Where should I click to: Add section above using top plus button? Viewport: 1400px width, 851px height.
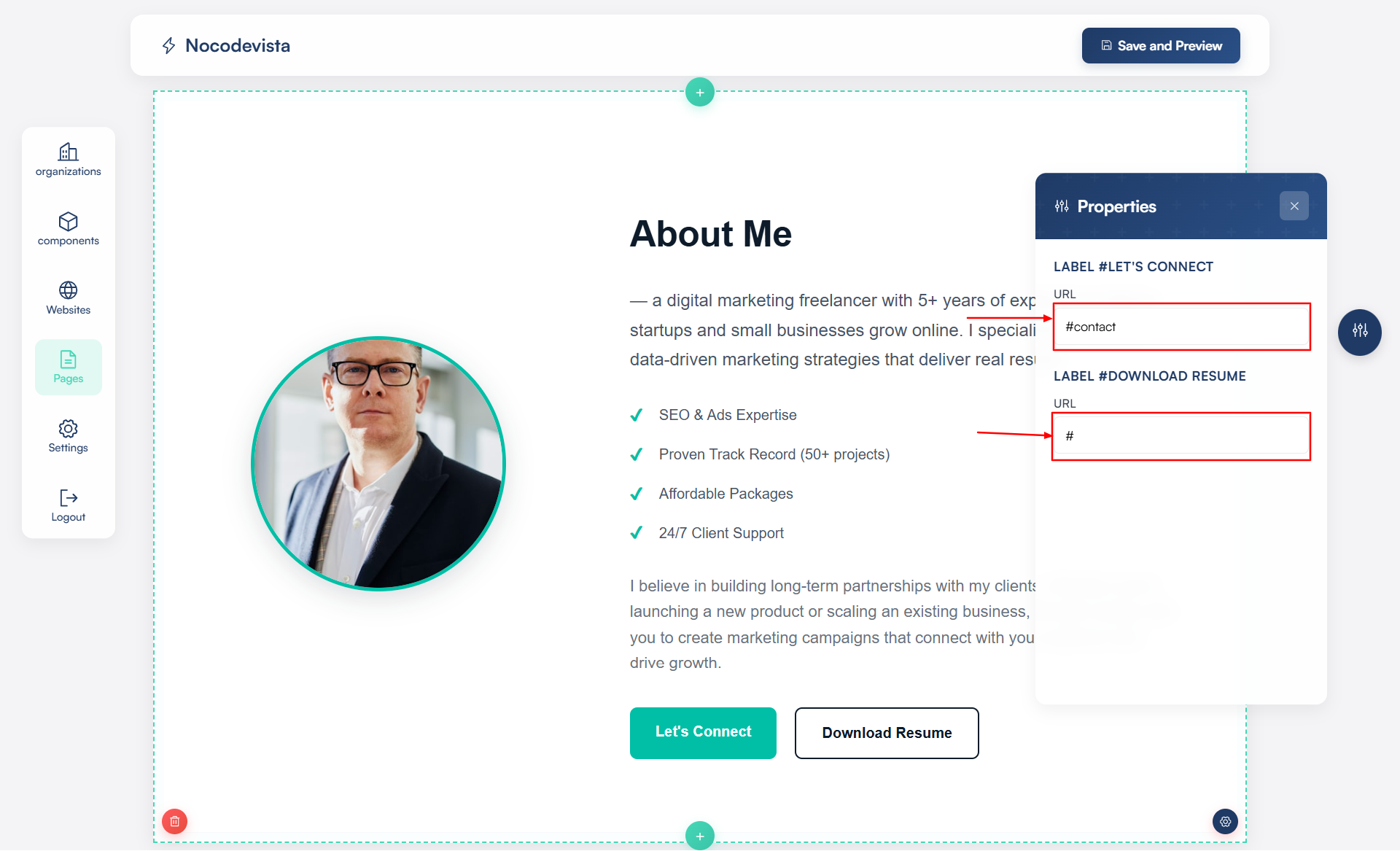[700, 93]
